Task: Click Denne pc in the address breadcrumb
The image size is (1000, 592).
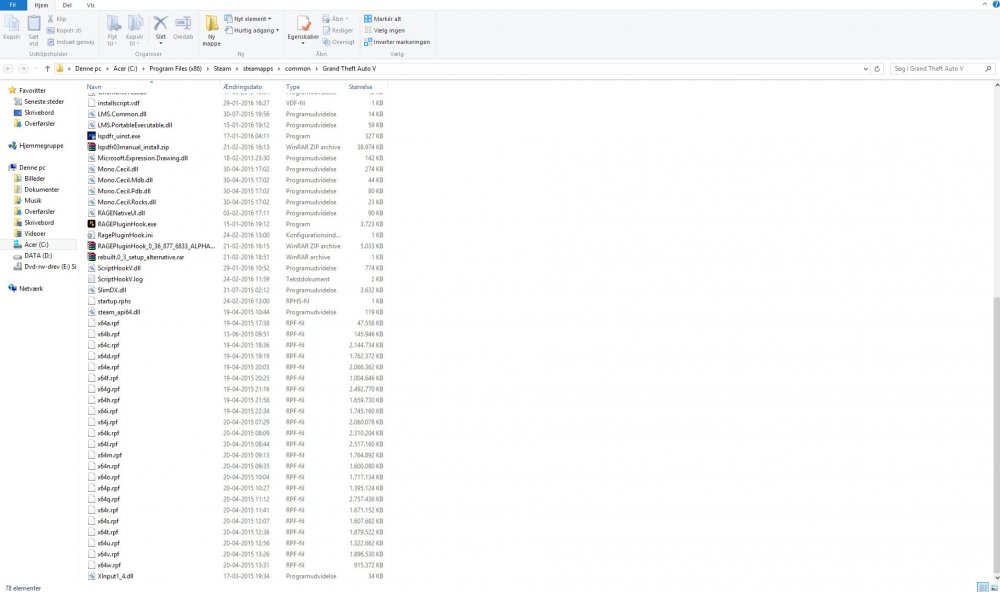Action: pyautogui.click(x=88, y=68)
